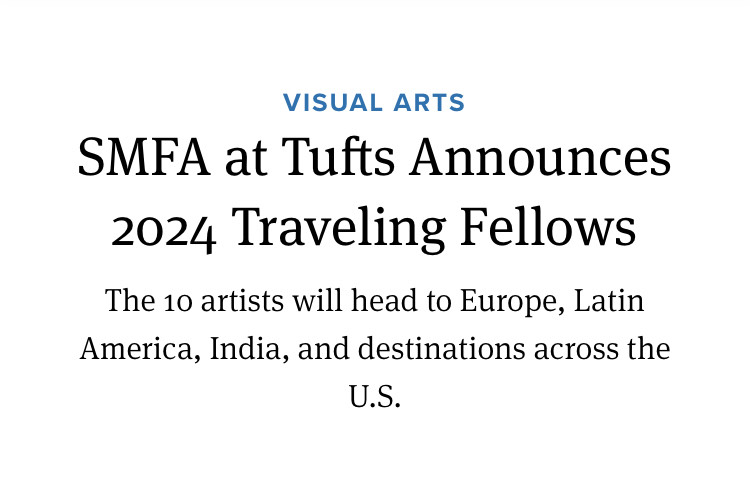Click the word "VISUAL" in the category label
Image resolution: width=750 pixels, height=482 pixels.
coord(333,102)
